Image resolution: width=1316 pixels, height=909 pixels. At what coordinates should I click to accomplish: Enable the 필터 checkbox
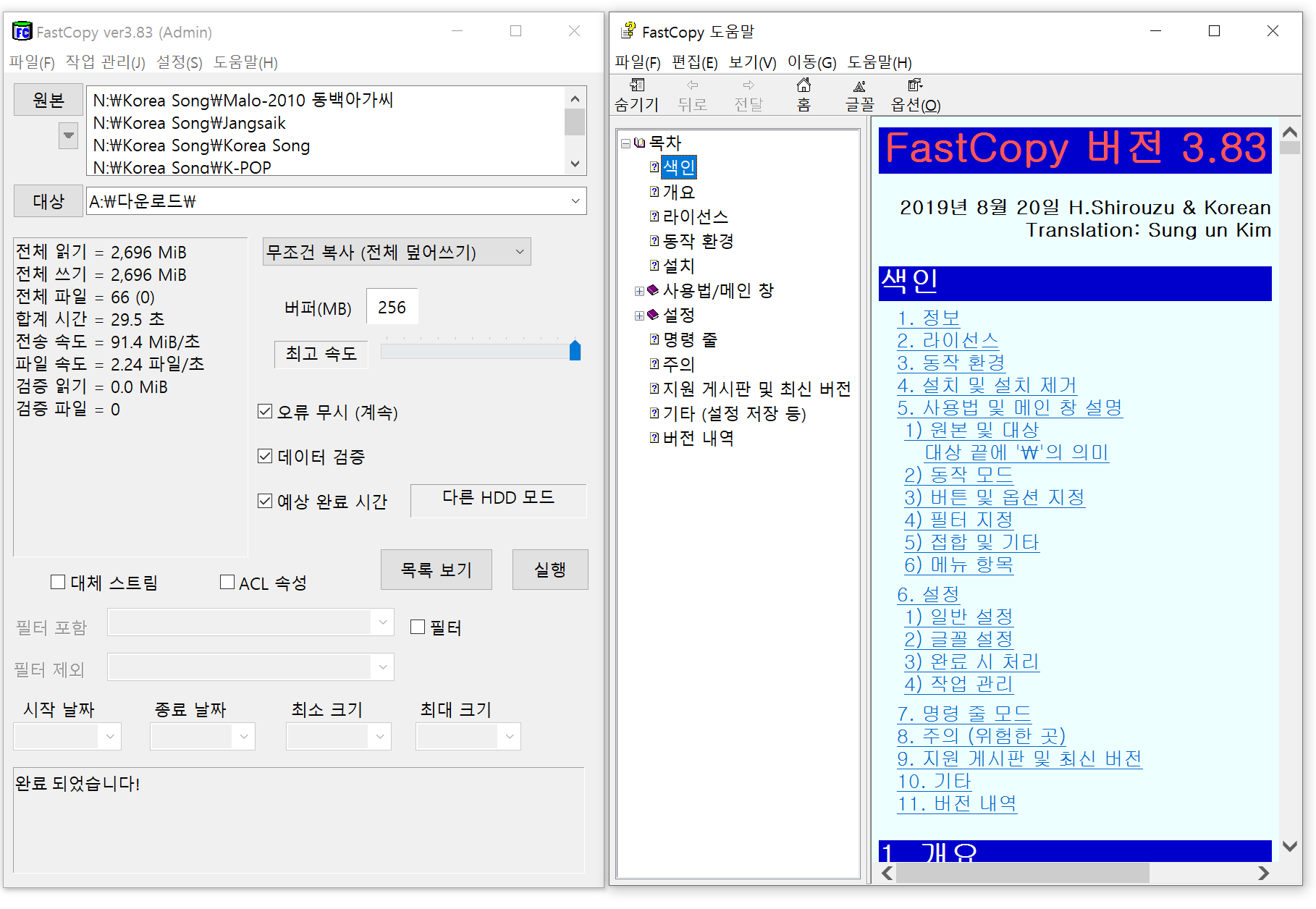418,627
